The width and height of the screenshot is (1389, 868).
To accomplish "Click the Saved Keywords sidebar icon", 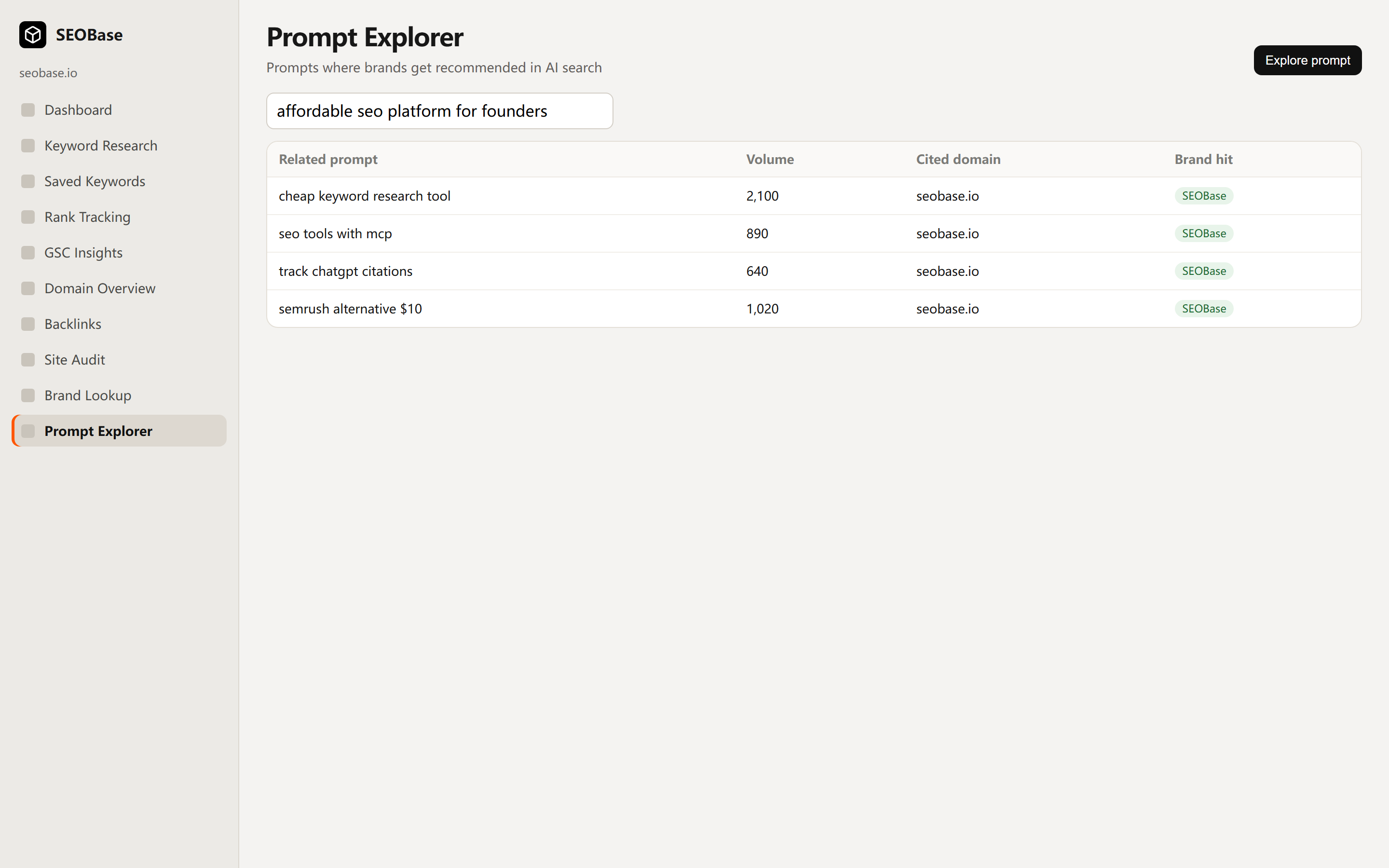I will coord(27,181).
